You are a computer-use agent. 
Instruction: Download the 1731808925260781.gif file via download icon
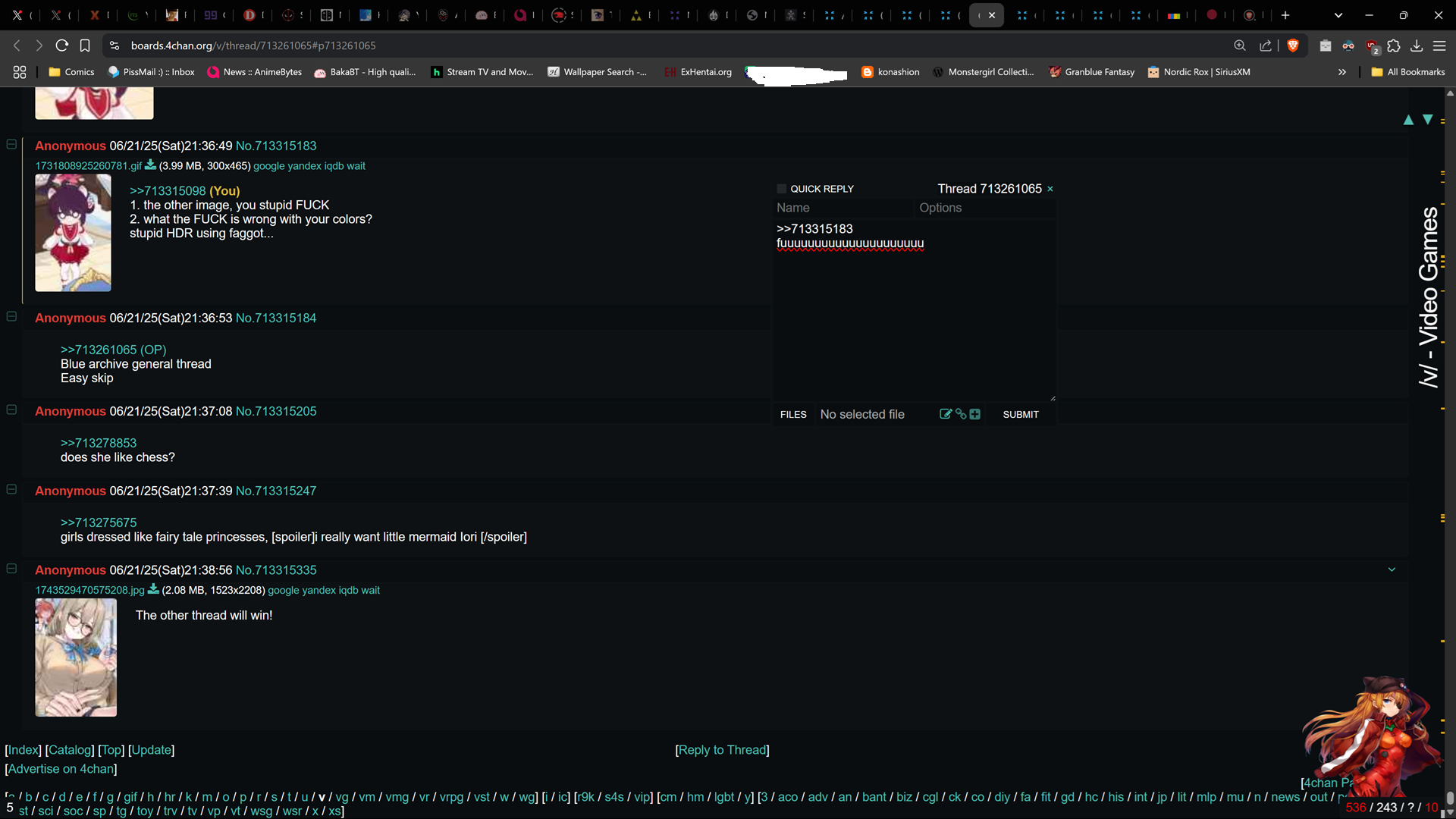150,165
